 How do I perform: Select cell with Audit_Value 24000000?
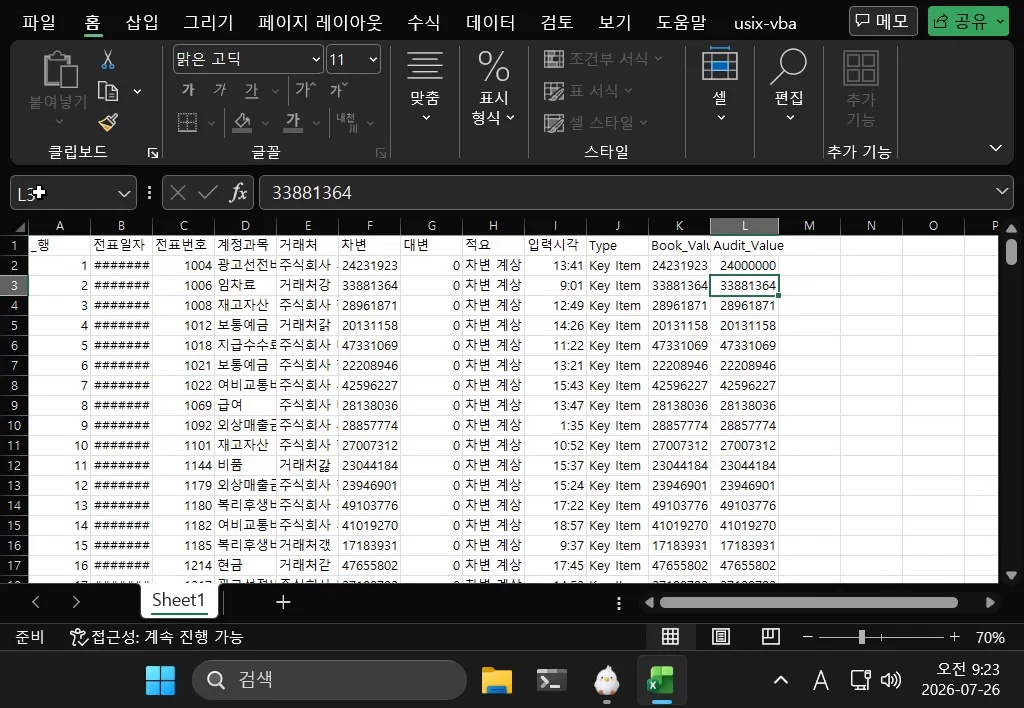(x=744, y=265)
